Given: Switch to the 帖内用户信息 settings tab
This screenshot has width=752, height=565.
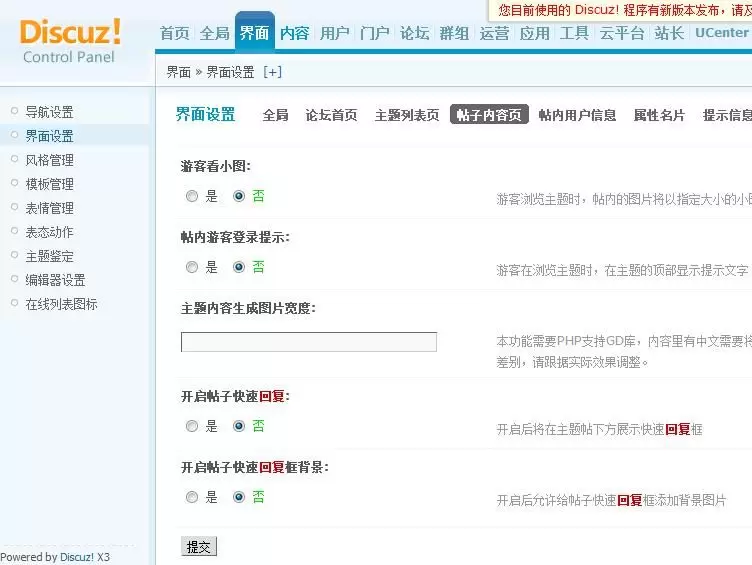Looking at the screenshot, I should click(577, 115).
